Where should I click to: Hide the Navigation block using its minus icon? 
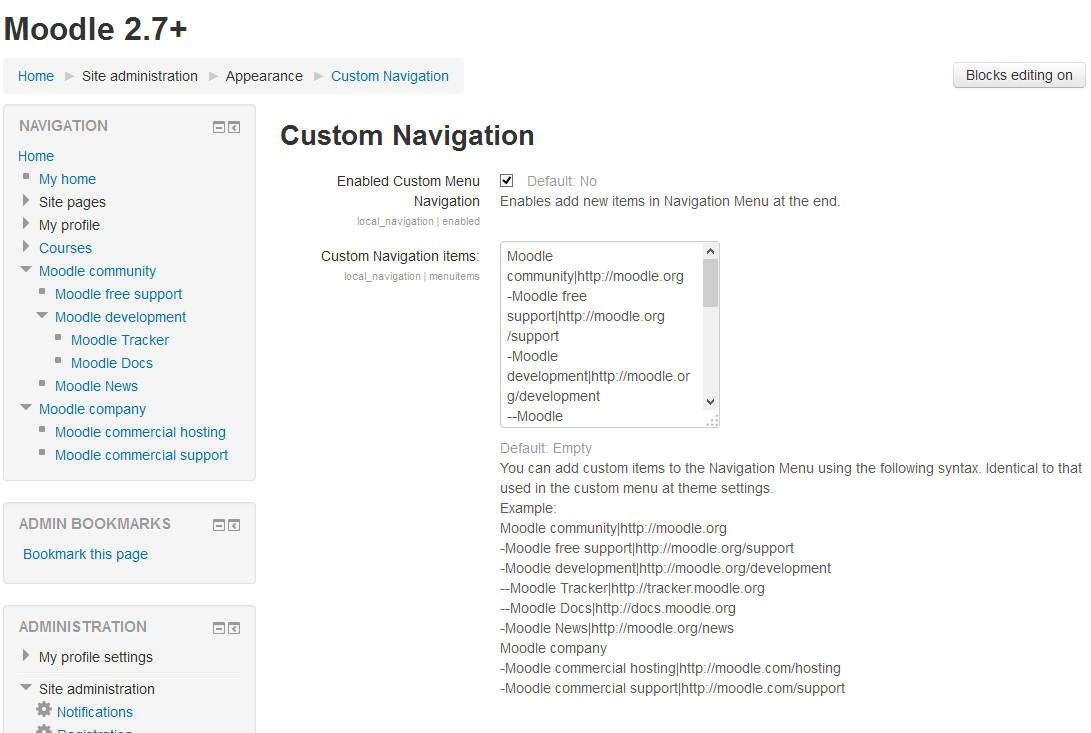coord(219,127)
